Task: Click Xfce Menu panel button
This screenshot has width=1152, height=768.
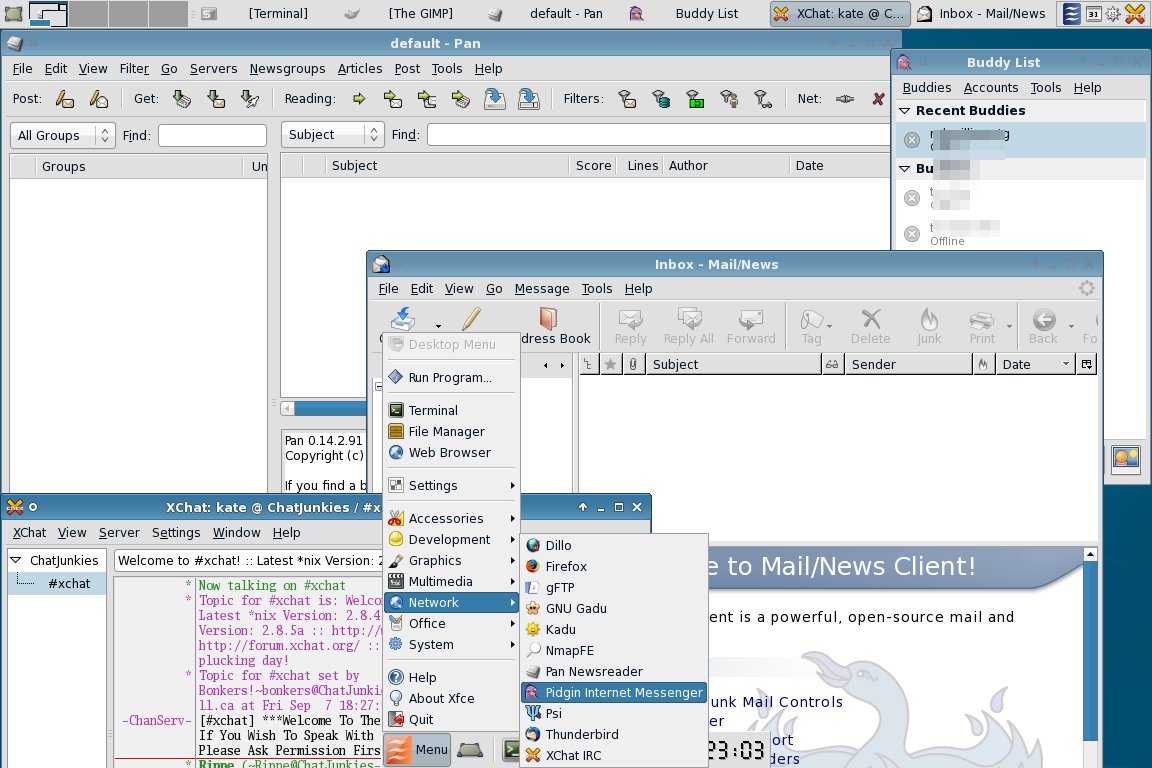Action: pos(417,750)
